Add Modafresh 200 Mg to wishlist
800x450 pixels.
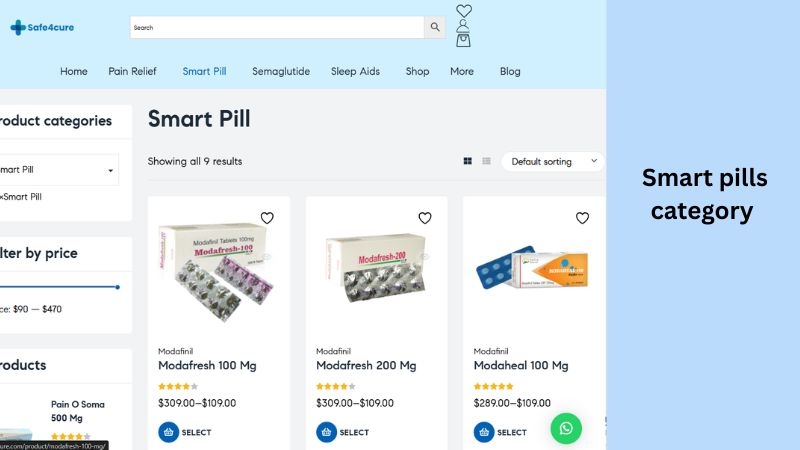(425, 218)
